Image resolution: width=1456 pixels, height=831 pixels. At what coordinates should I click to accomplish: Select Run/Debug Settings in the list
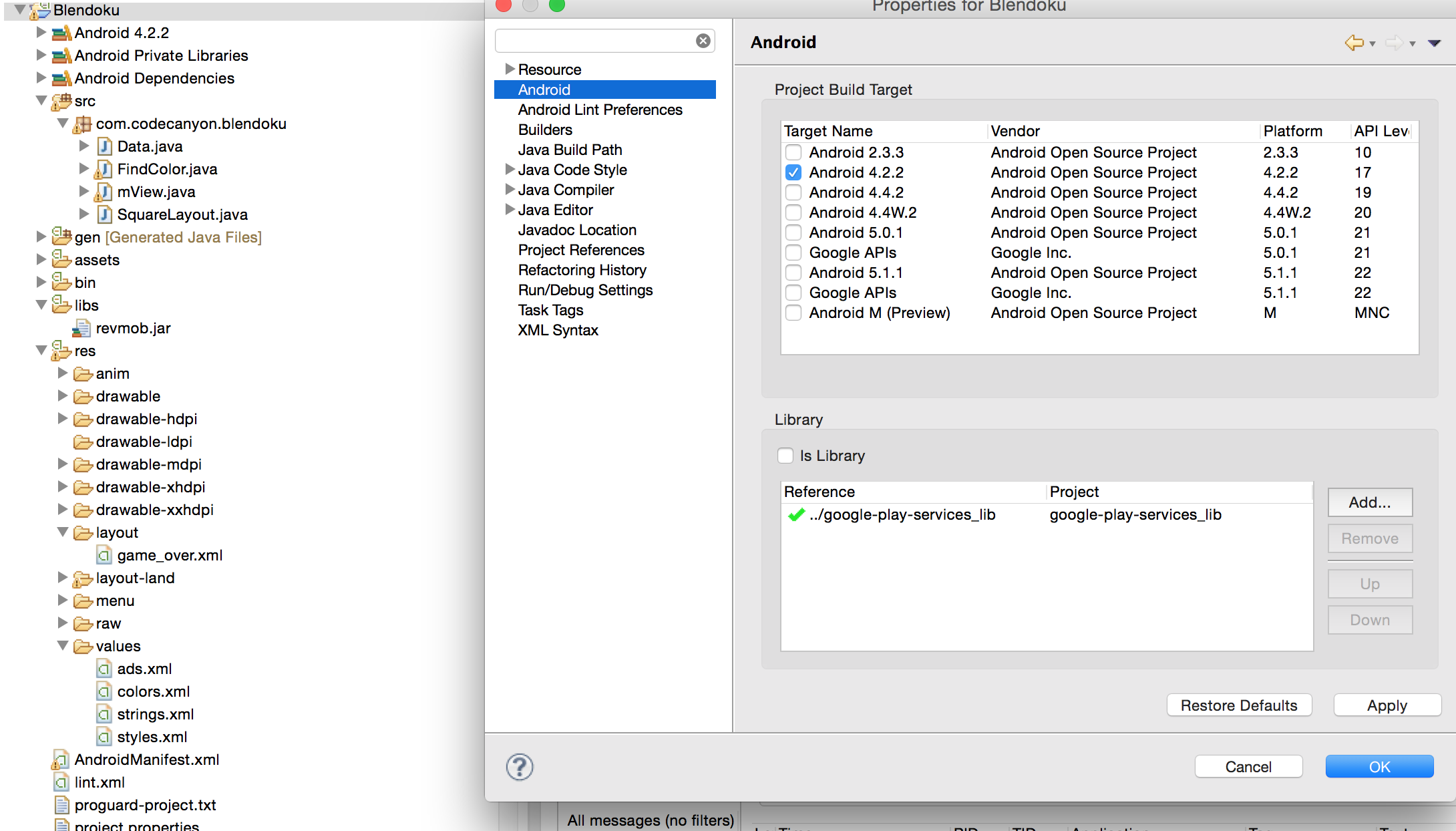click(585, 290)
